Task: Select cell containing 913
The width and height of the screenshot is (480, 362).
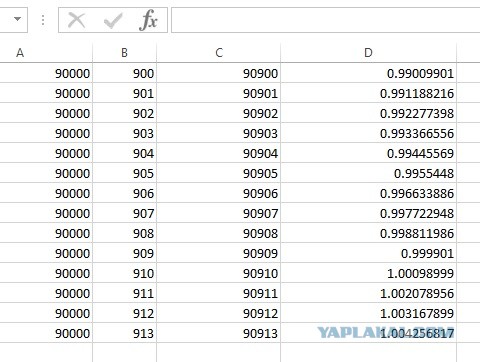Action: coord(124,333)
